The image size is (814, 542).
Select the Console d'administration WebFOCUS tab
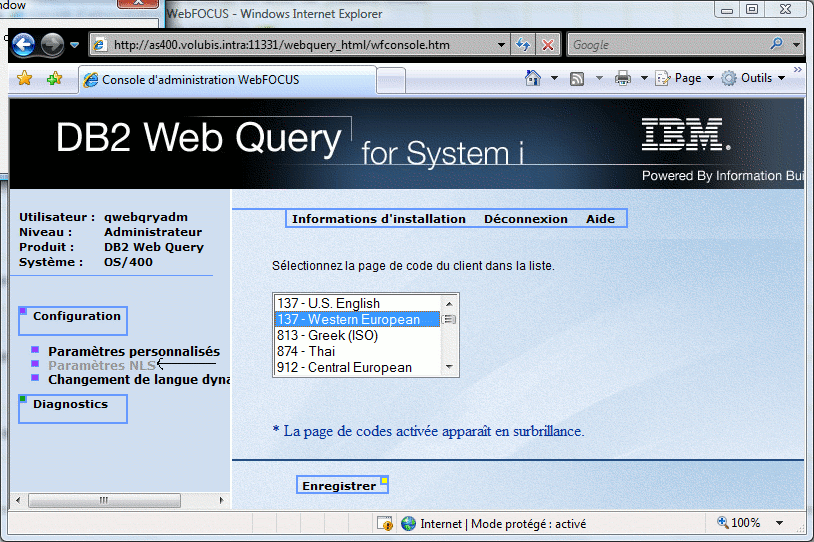(227, 80)
